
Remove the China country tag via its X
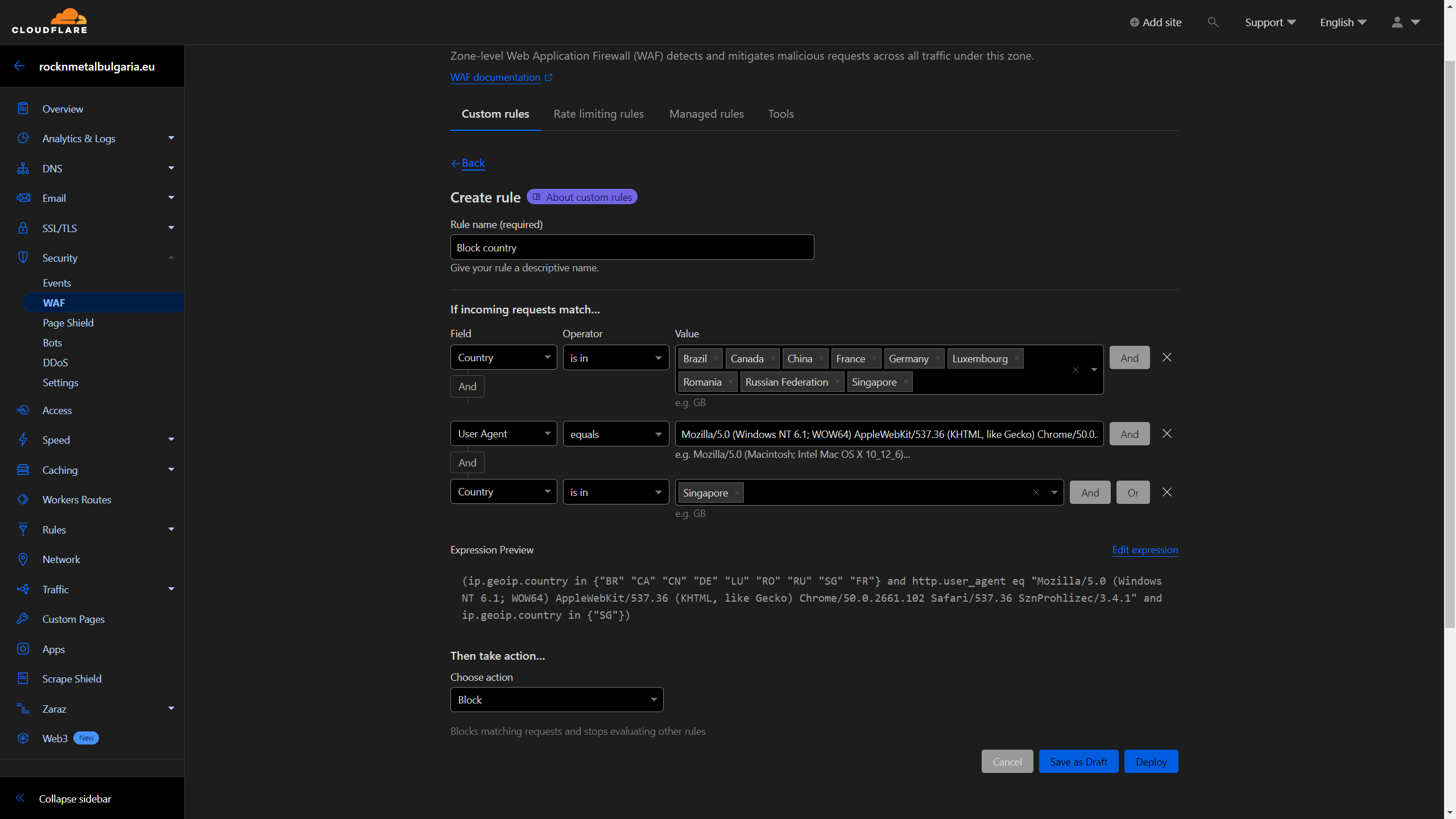click(821, 358)
